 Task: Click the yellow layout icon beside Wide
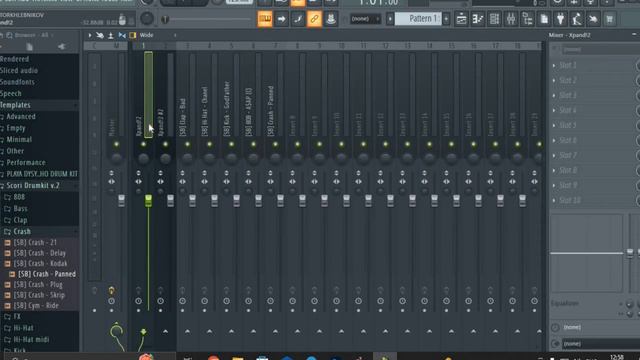click(133, 36)
